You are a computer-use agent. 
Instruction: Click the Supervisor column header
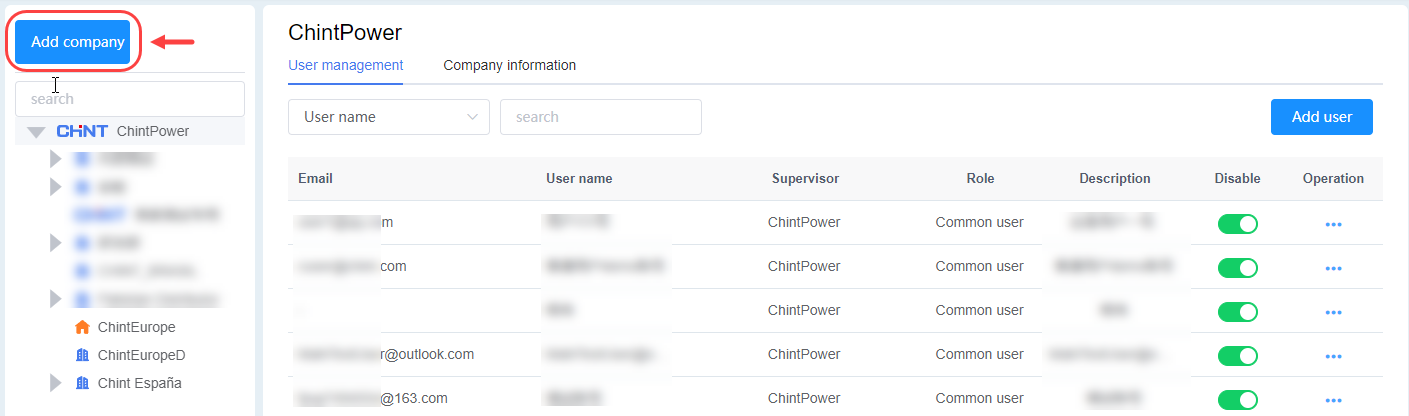(805, 179)
